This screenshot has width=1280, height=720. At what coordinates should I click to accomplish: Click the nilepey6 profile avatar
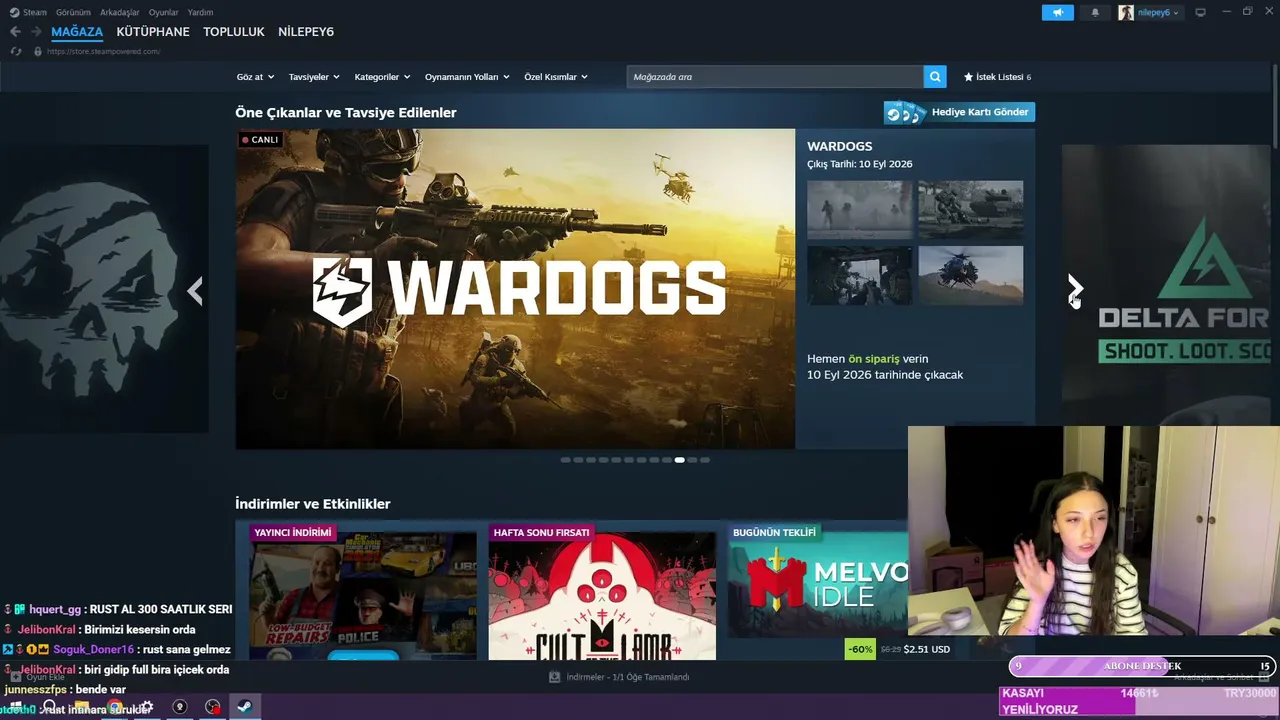[1126, 12]
